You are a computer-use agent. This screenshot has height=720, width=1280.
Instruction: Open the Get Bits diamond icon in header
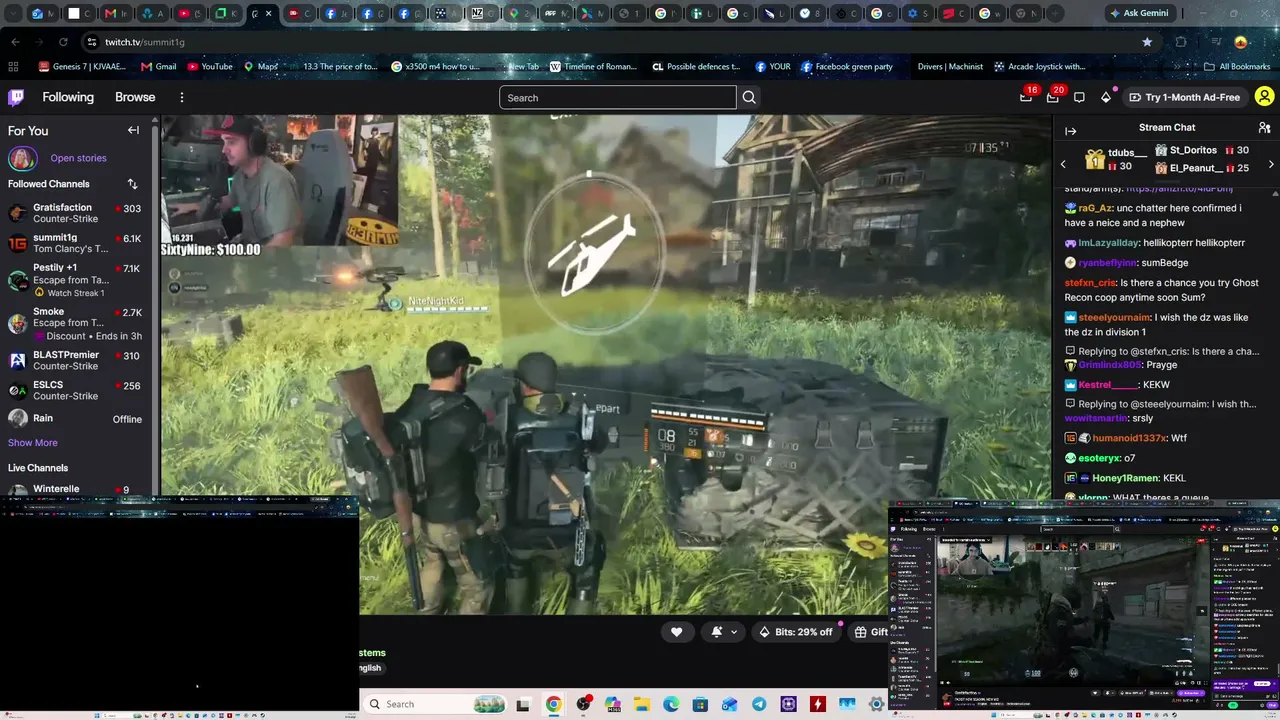click(1106, 97)
